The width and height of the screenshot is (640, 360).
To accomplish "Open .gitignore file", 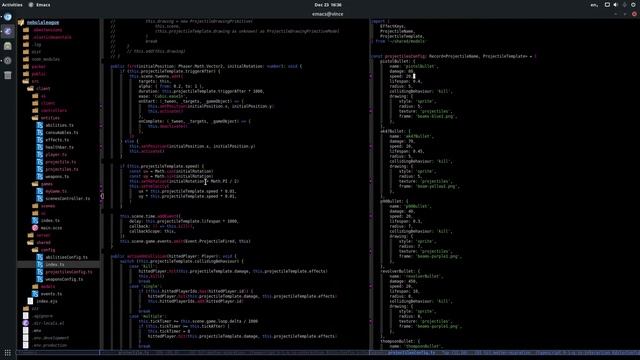I will [x=42, y=316].
